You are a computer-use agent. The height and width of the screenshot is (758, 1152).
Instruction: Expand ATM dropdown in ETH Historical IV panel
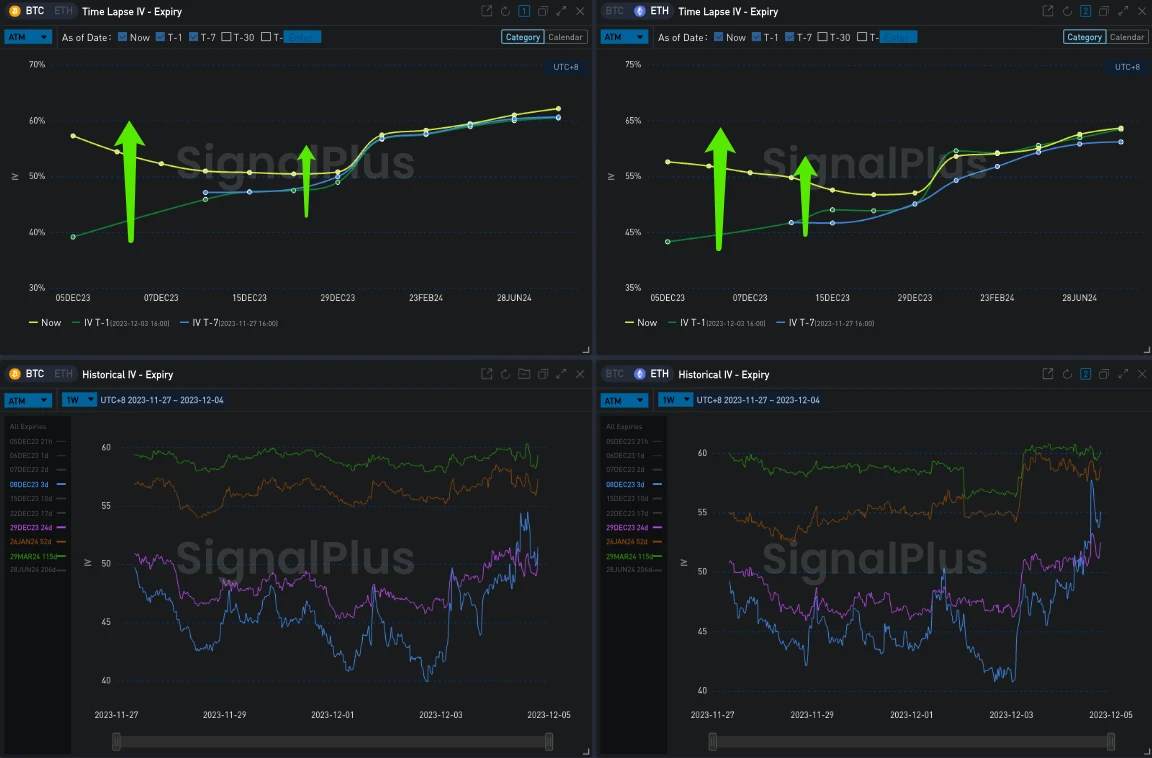coord(624,400)
